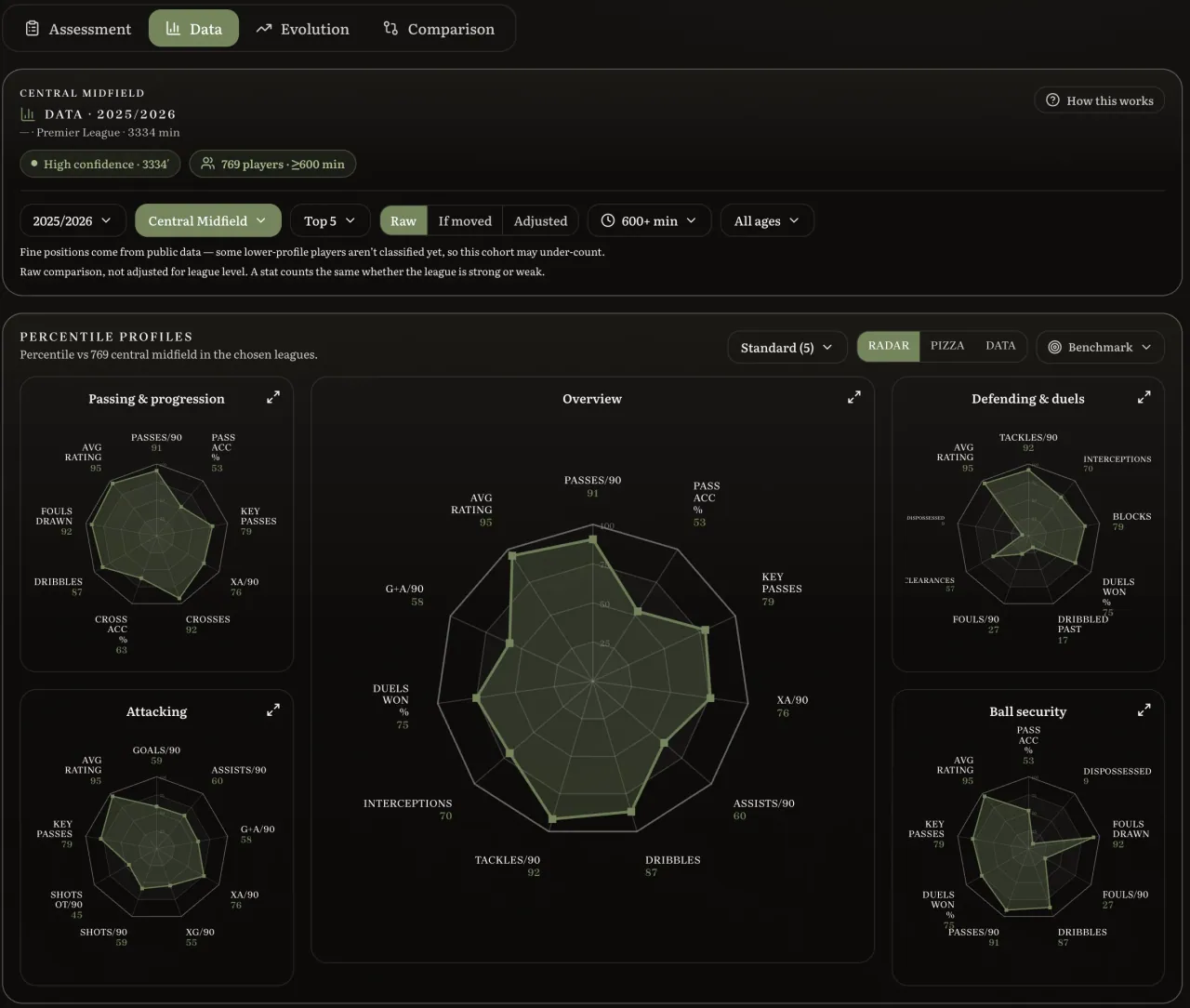Open the Evolution tab

point(303,29)
